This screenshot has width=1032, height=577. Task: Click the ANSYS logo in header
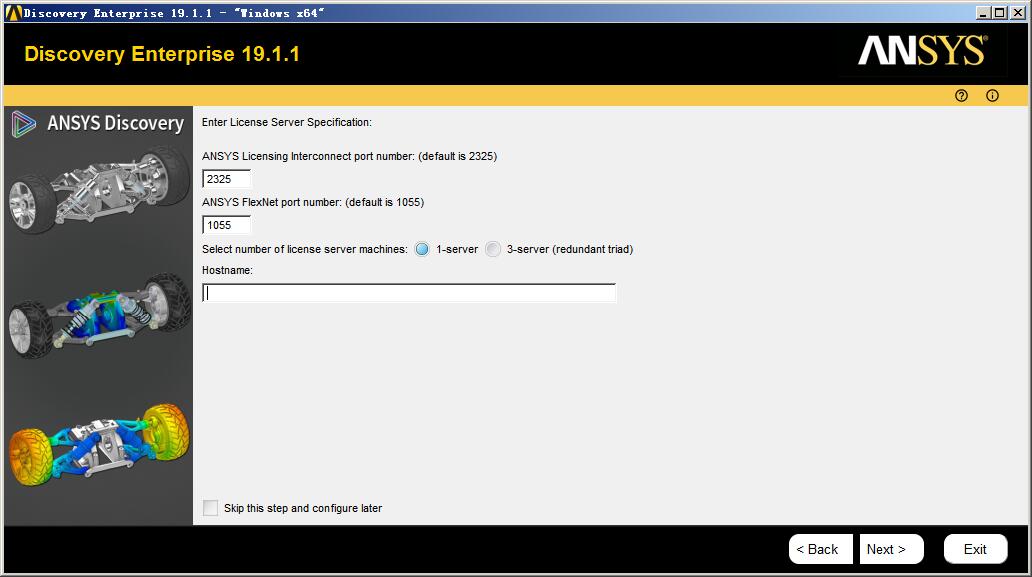922,51
